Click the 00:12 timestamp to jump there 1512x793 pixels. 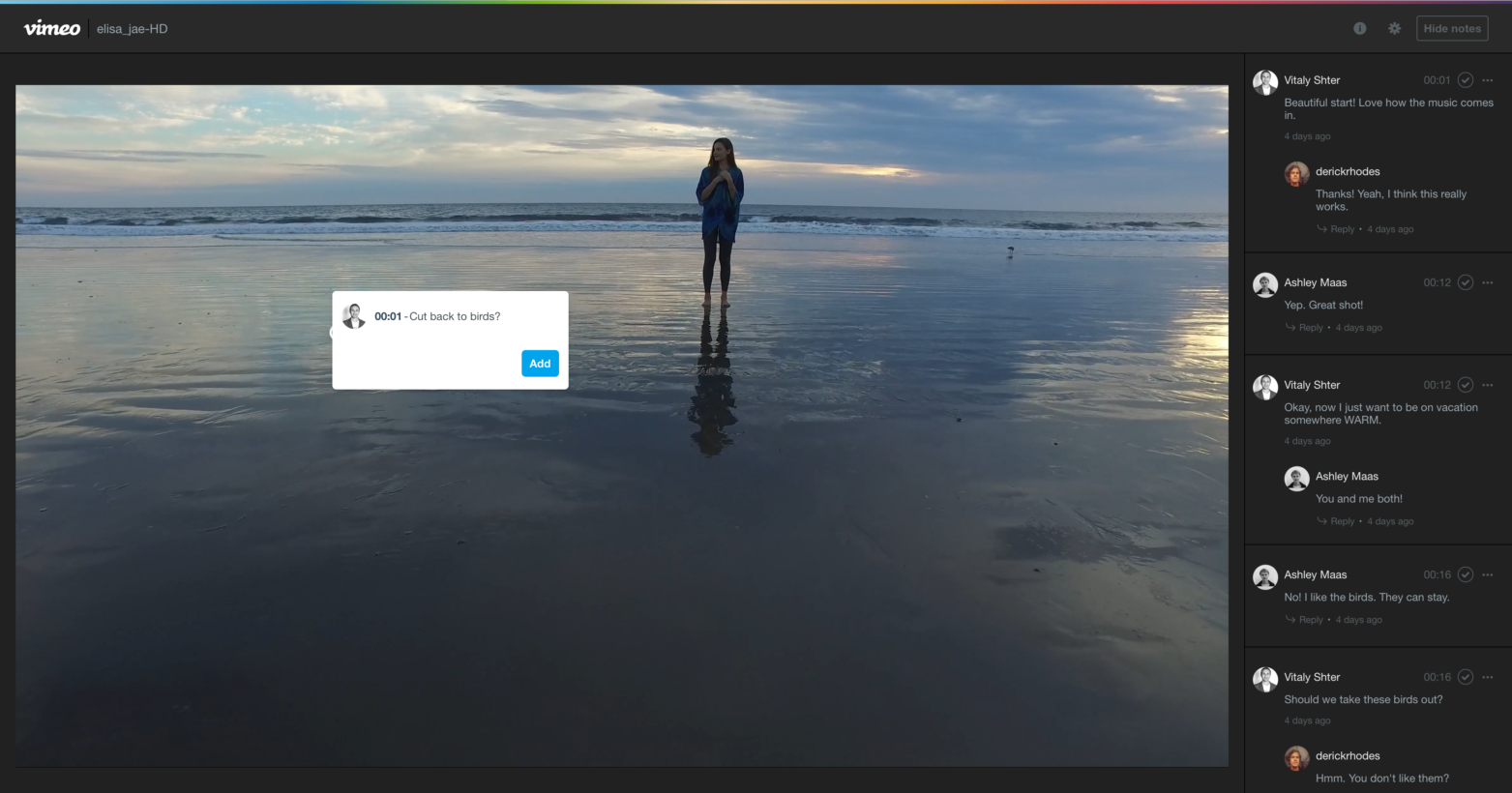(x=1437, y=282)
